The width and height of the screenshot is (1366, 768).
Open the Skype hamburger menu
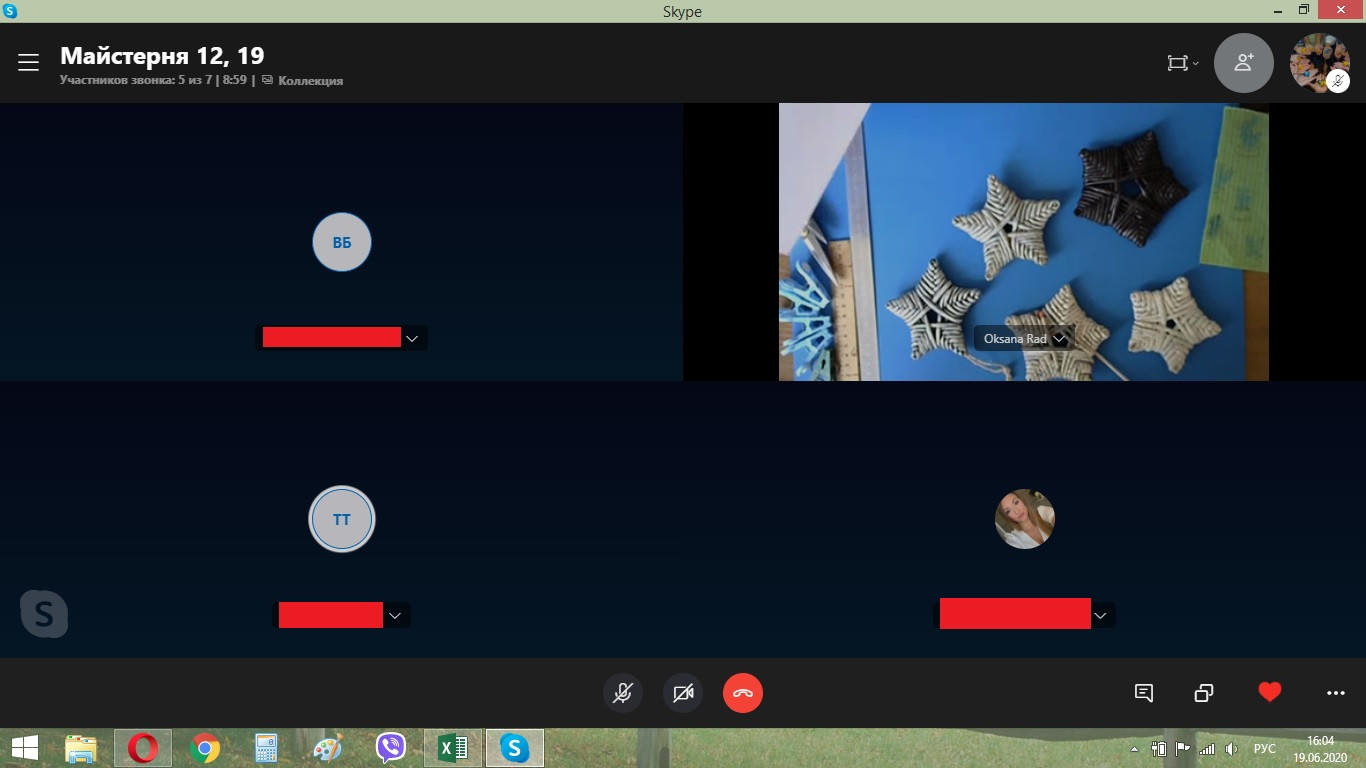[28, 63]
